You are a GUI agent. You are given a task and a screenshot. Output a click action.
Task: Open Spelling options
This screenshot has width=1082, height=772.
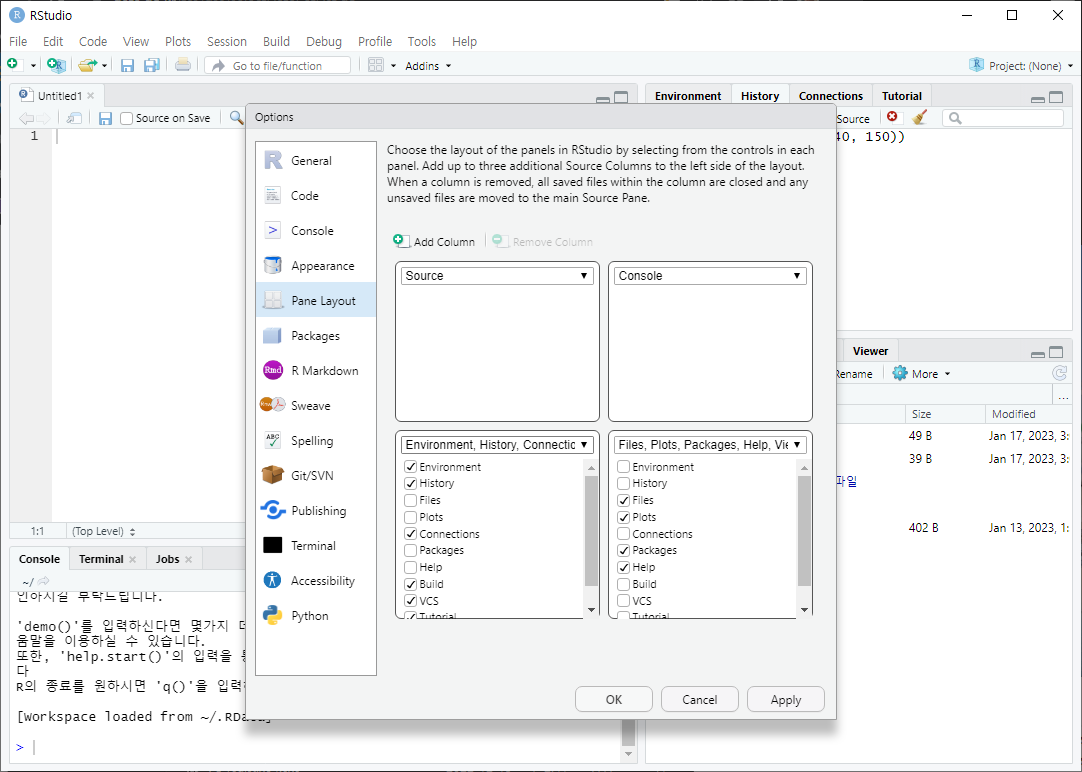(x=315, y=441)
